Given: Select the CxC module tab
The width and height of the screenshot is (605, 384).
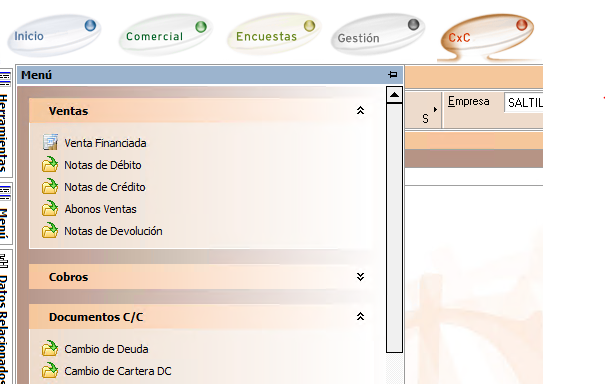Looking at the screenshot, I should click(x=487, y=37).
